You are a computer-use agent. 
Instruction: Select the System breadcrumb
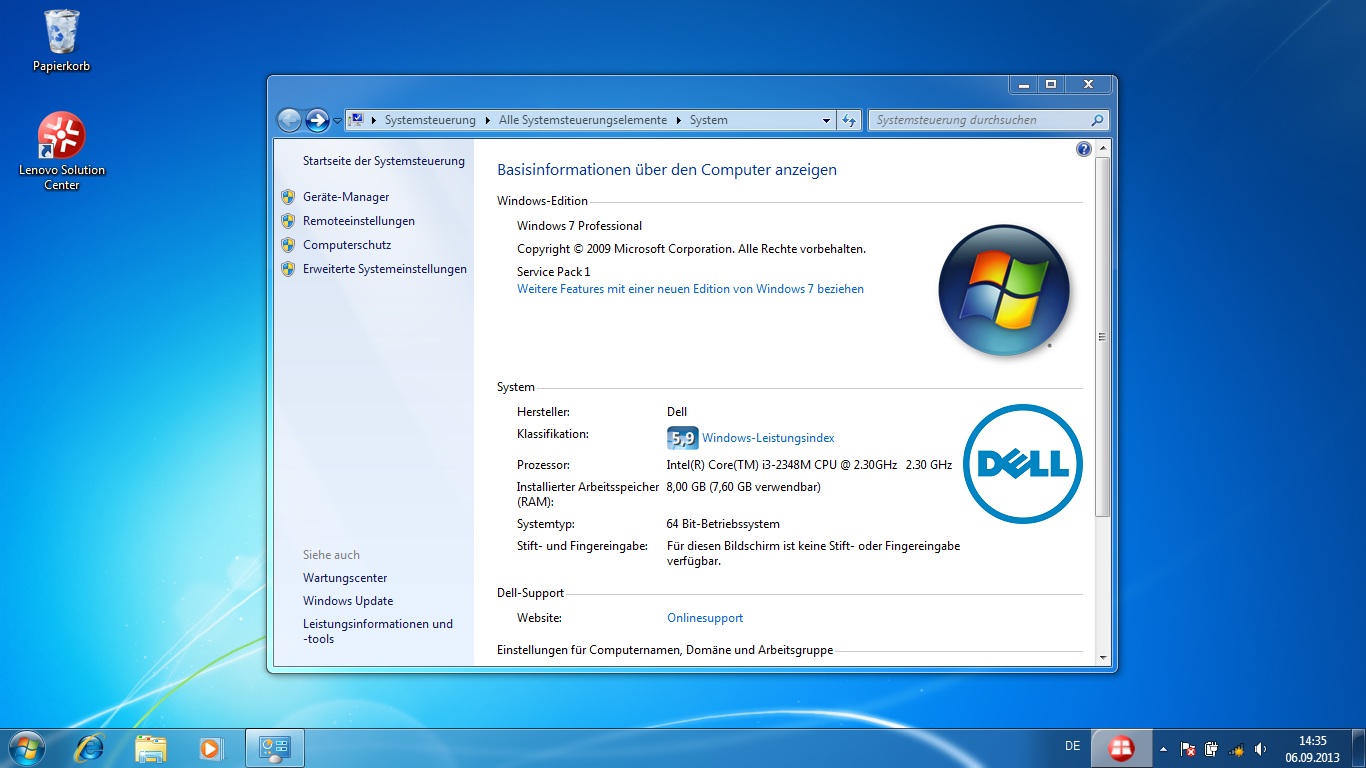click(708, 120)
